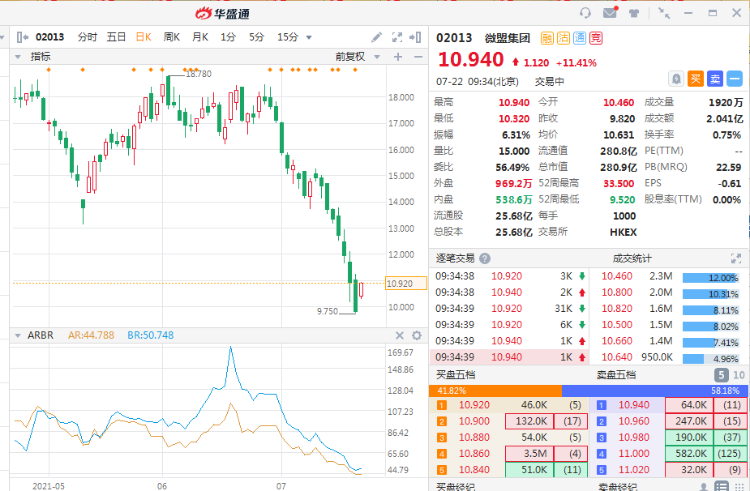The width and height of the screenshot is (750, 491).
Task: Collapse left panel beside 02013 code
Action: pos(22,37)
